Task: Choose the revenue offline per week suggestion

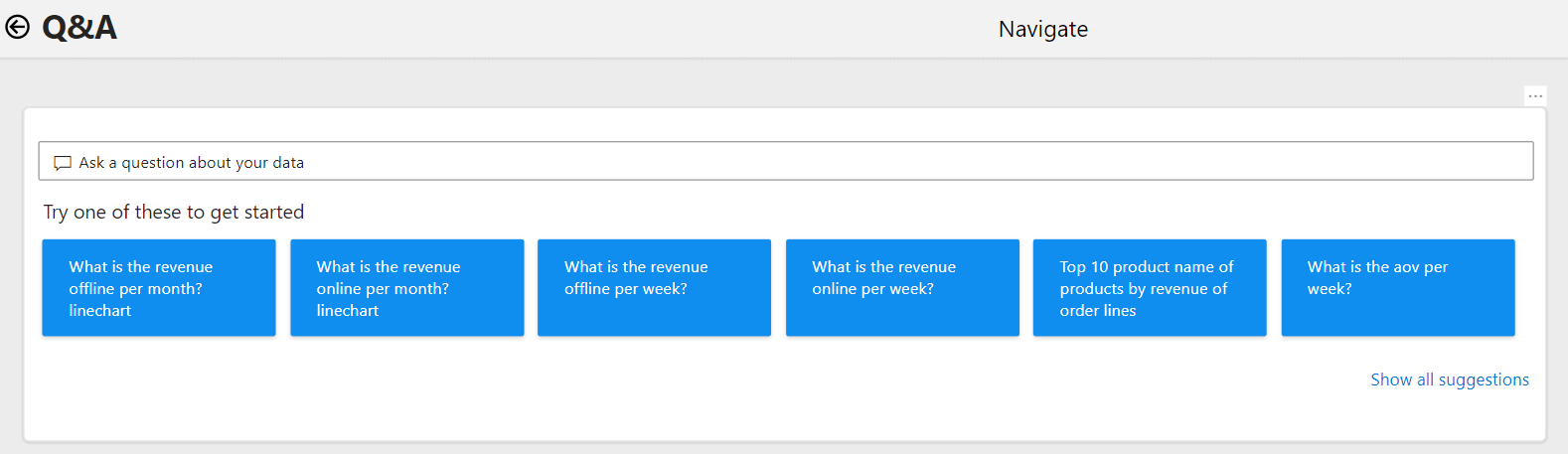Action: pyautogui.click(x=654, y=288)
